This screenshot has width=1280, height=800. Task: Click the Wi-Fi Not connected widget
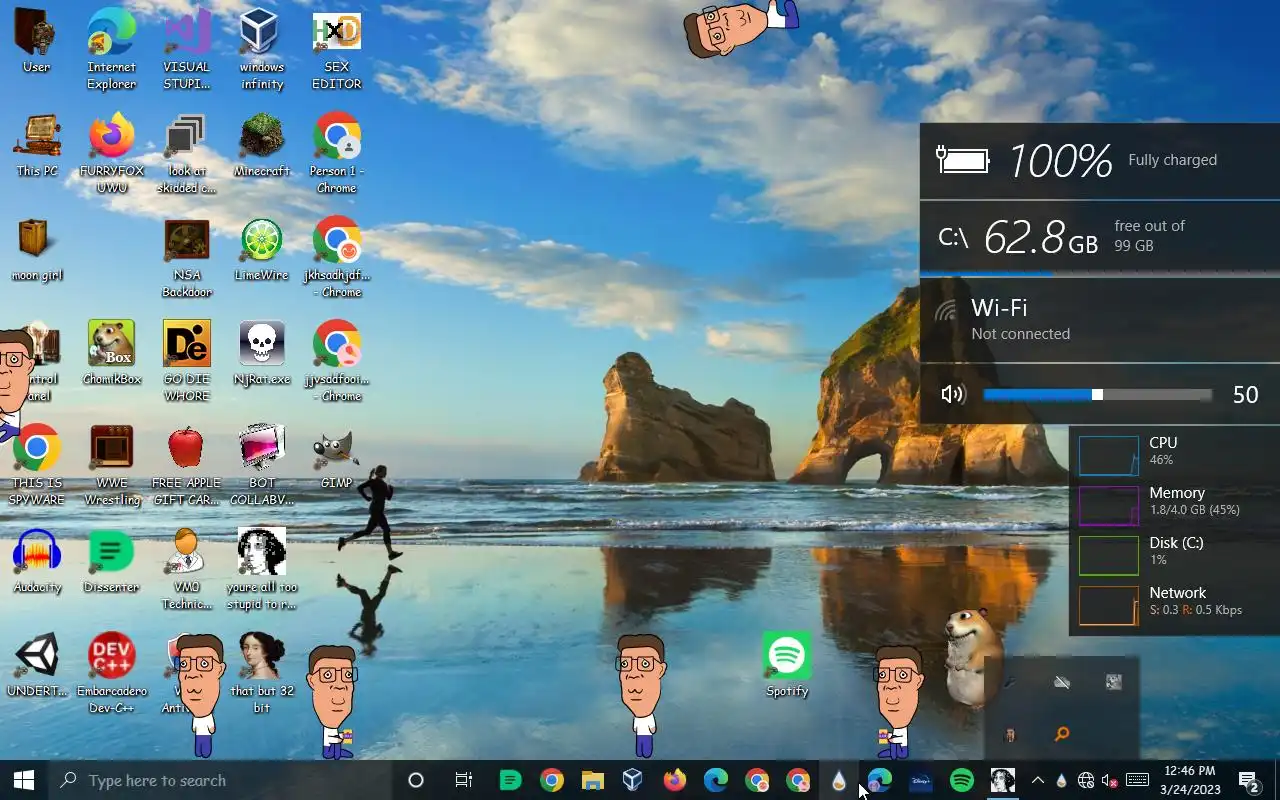(1100, 320)
